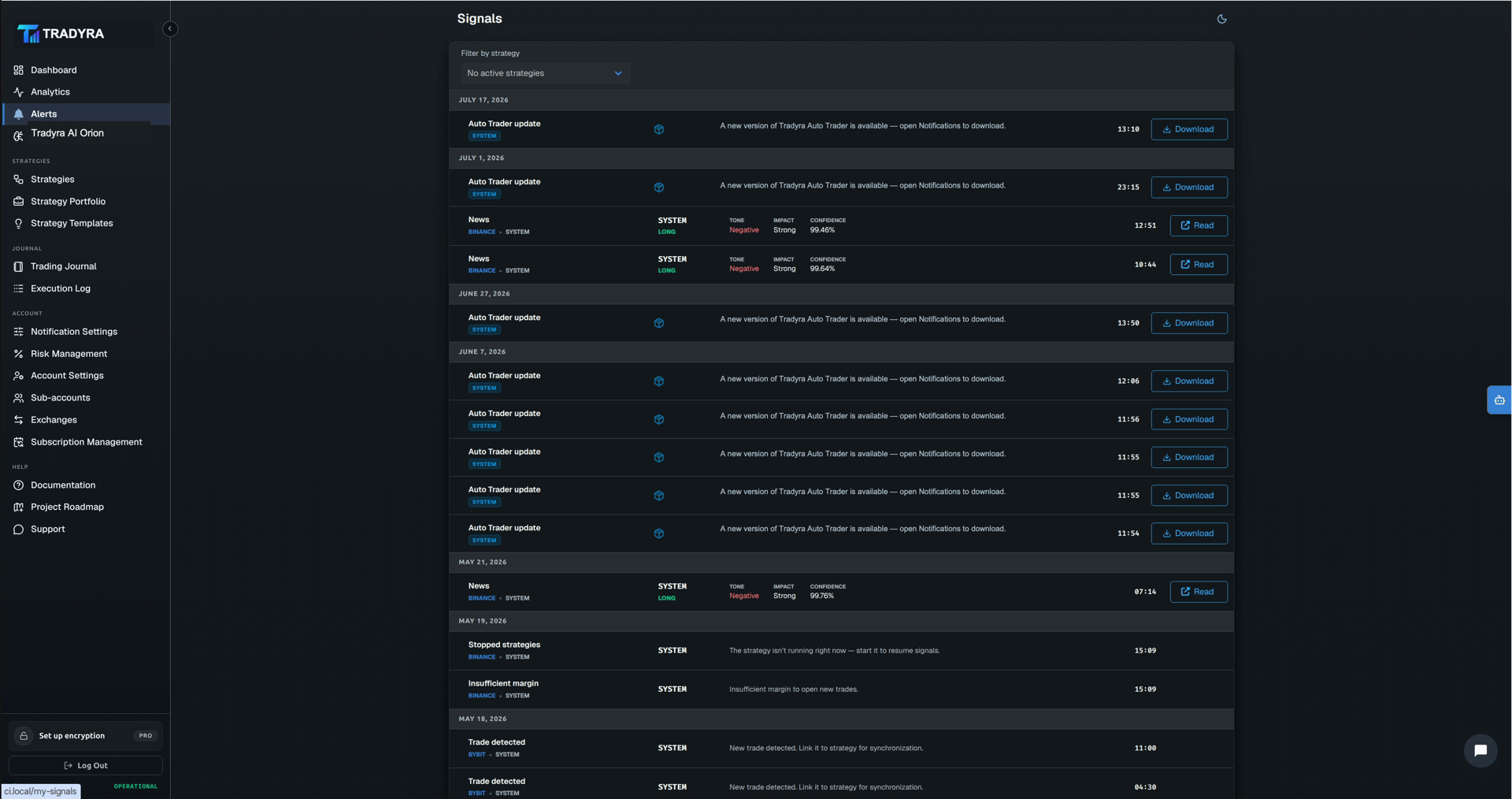1512x799 pixels.
Task: Download the July 1 23:15 Auto Trader update
Action: click(x=1189, y=188)
